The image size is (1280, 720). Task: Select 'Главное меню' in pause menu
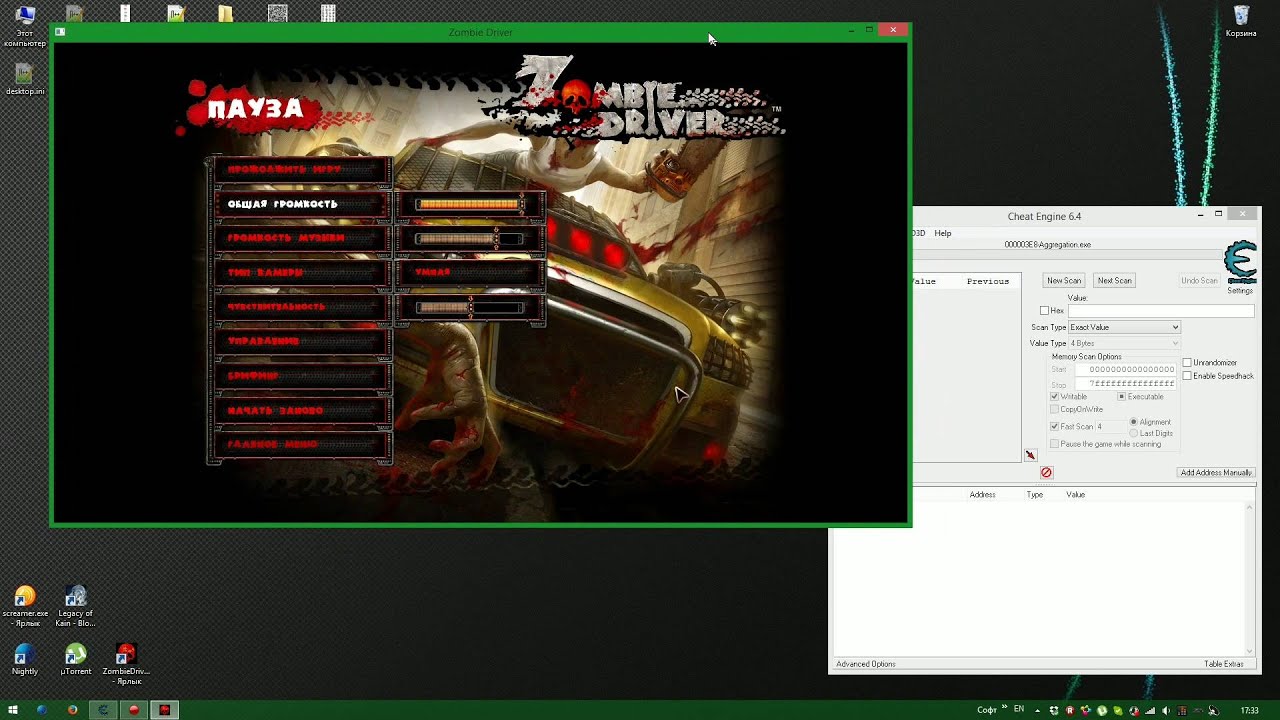[301, 444]
